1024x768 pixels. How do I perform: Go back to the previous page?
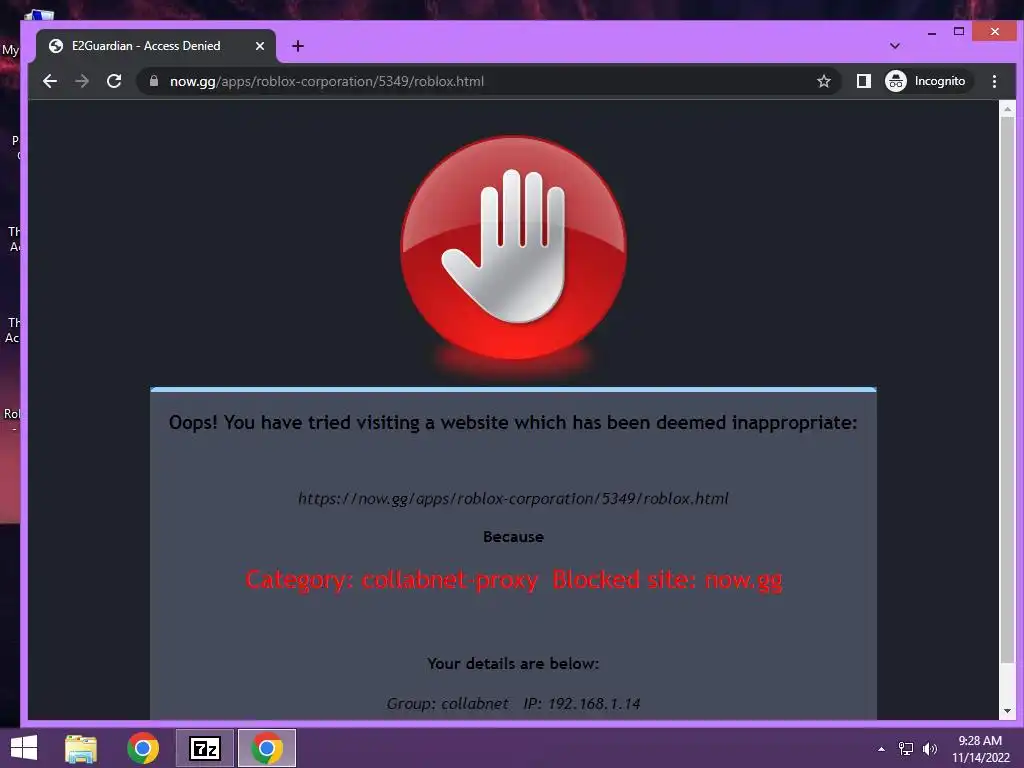pos(50,81)
